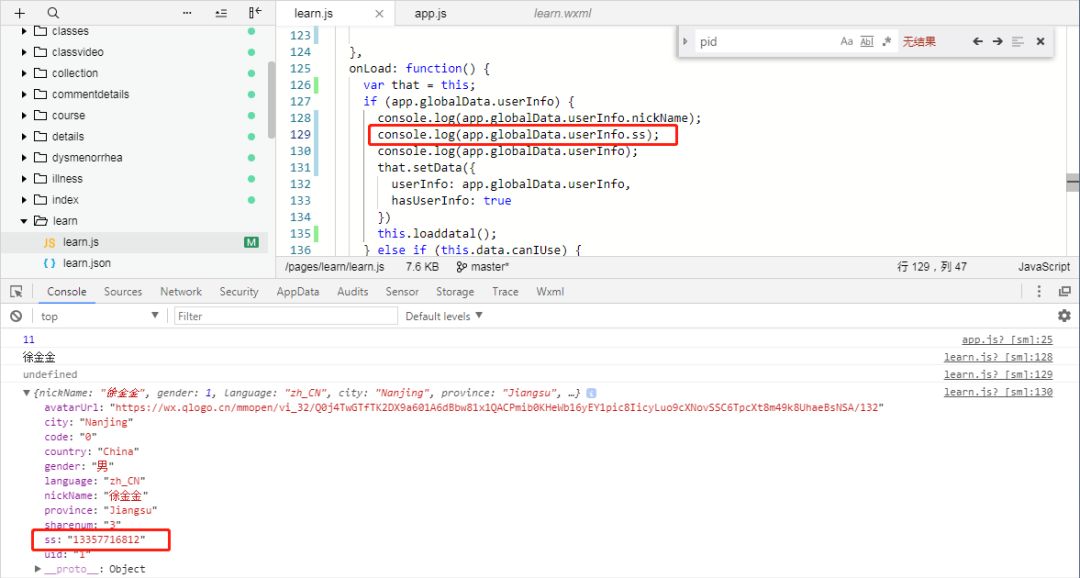Click the file tree vertical scrollbar
Image resolution: width=1080 pixels, height=578 pixels.
pyautogui.click(x=271, y=100)
